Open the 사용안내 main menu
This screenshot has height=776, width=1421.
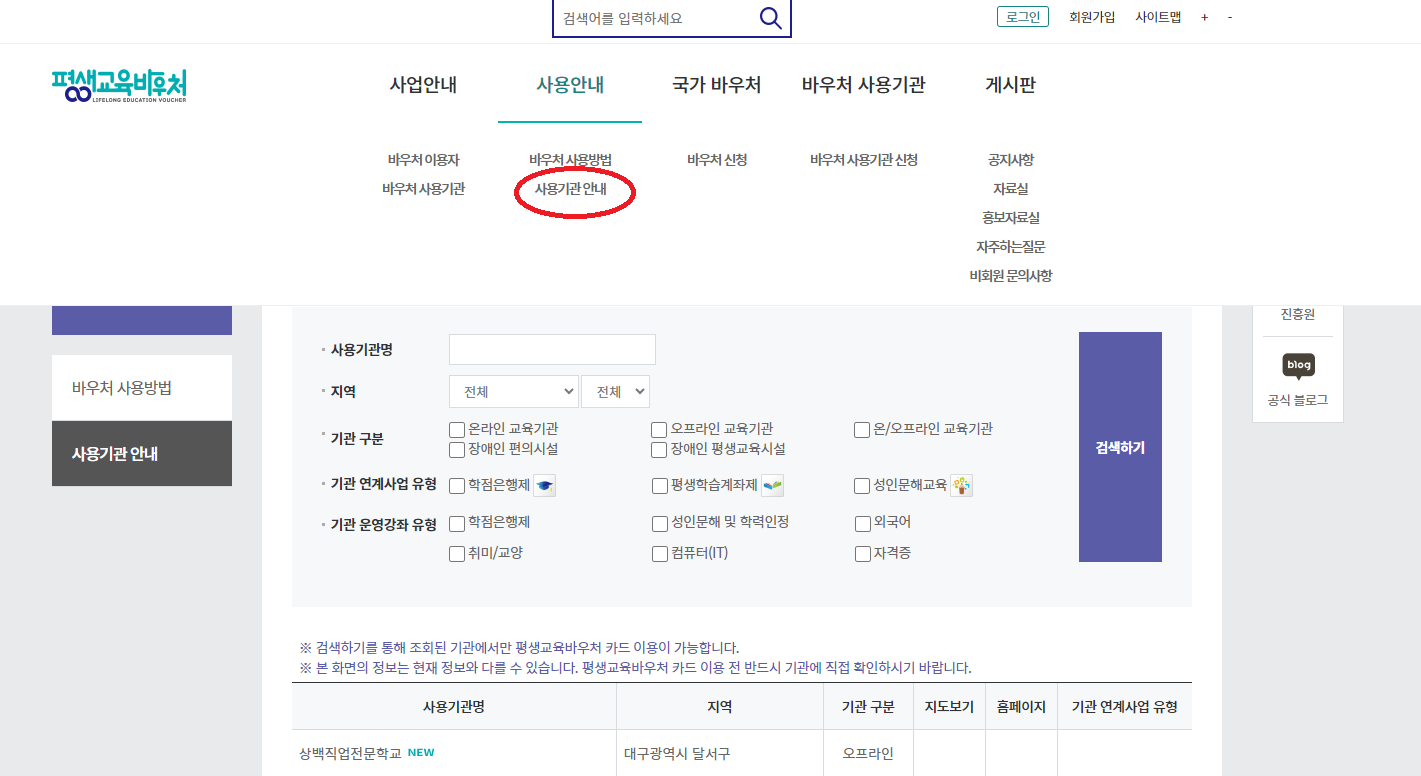(x=570, y=85)
